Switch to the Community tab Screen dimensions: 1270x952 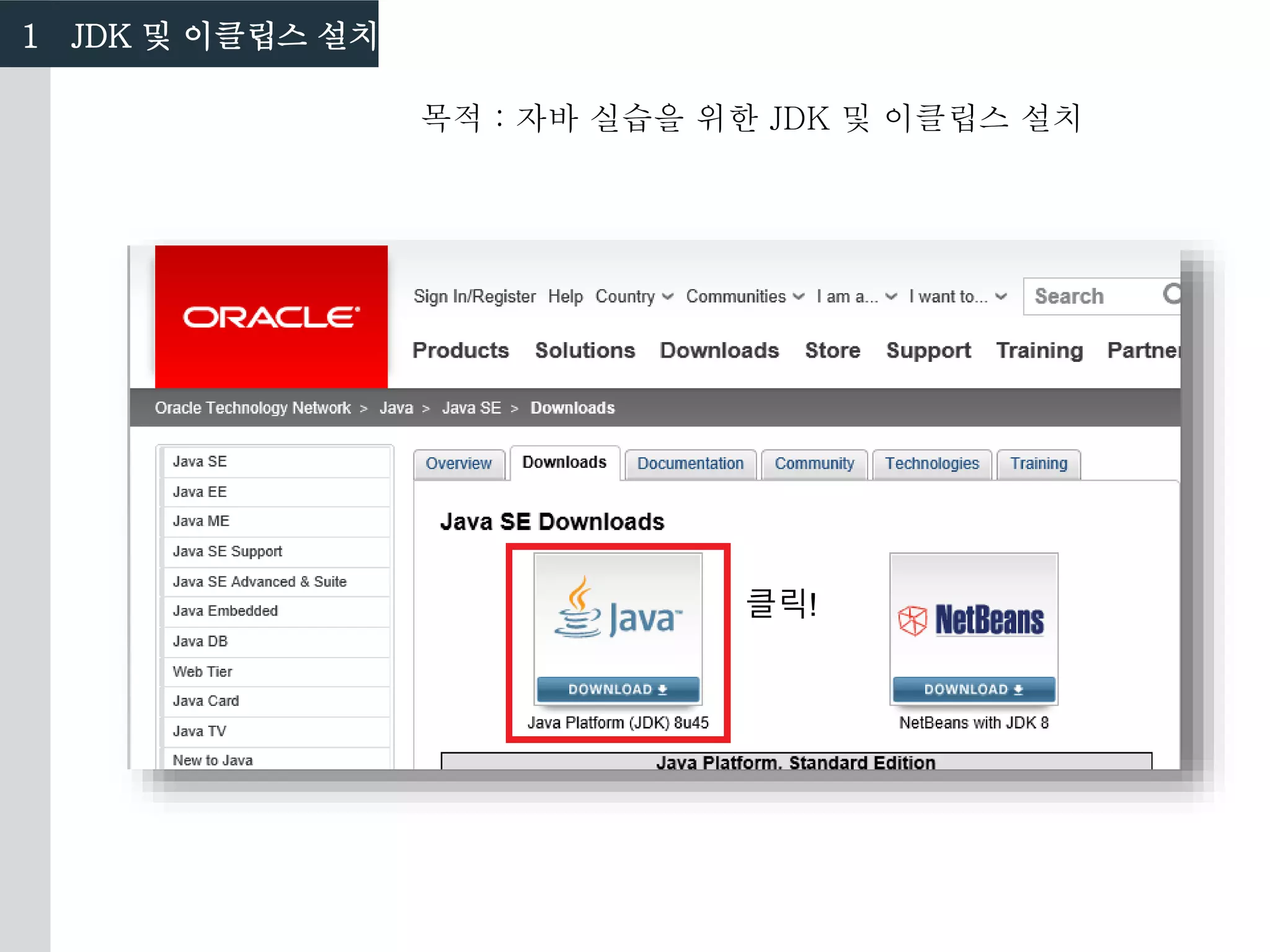[x=814, y=464]
